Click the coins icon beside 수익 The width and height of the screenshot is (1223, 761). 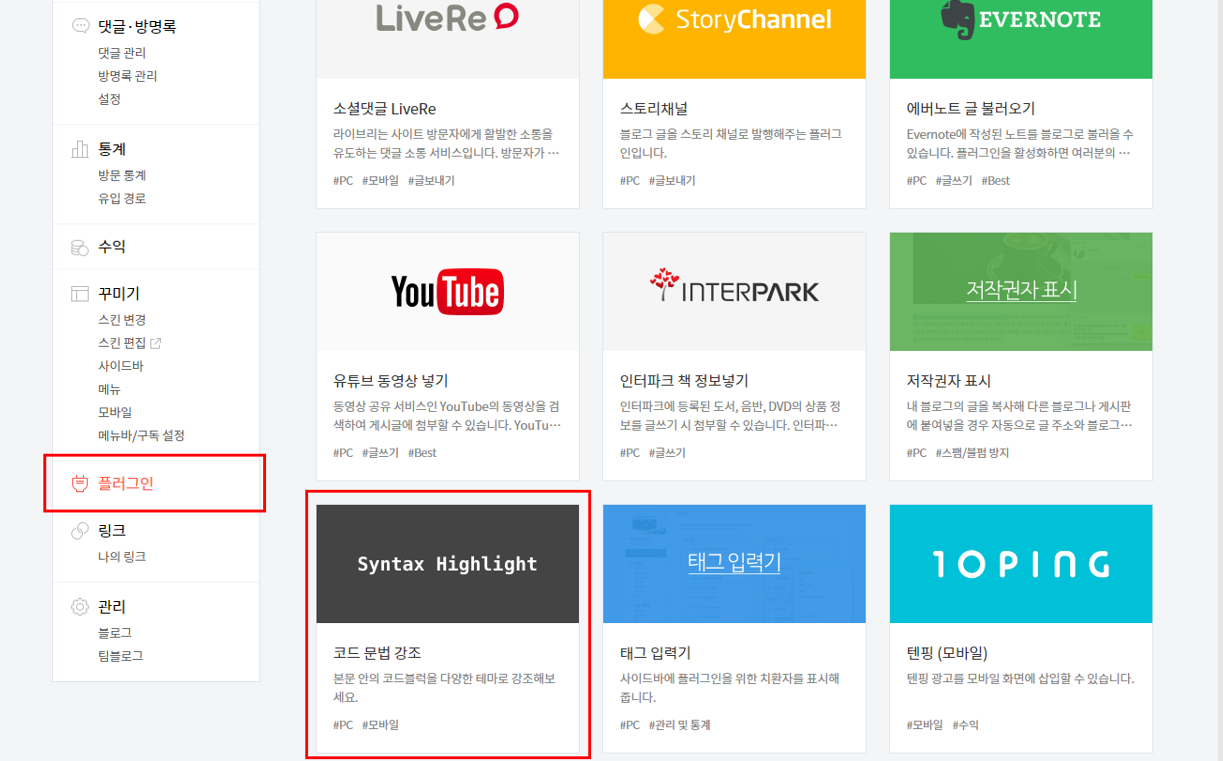click(x=80, y=247)
